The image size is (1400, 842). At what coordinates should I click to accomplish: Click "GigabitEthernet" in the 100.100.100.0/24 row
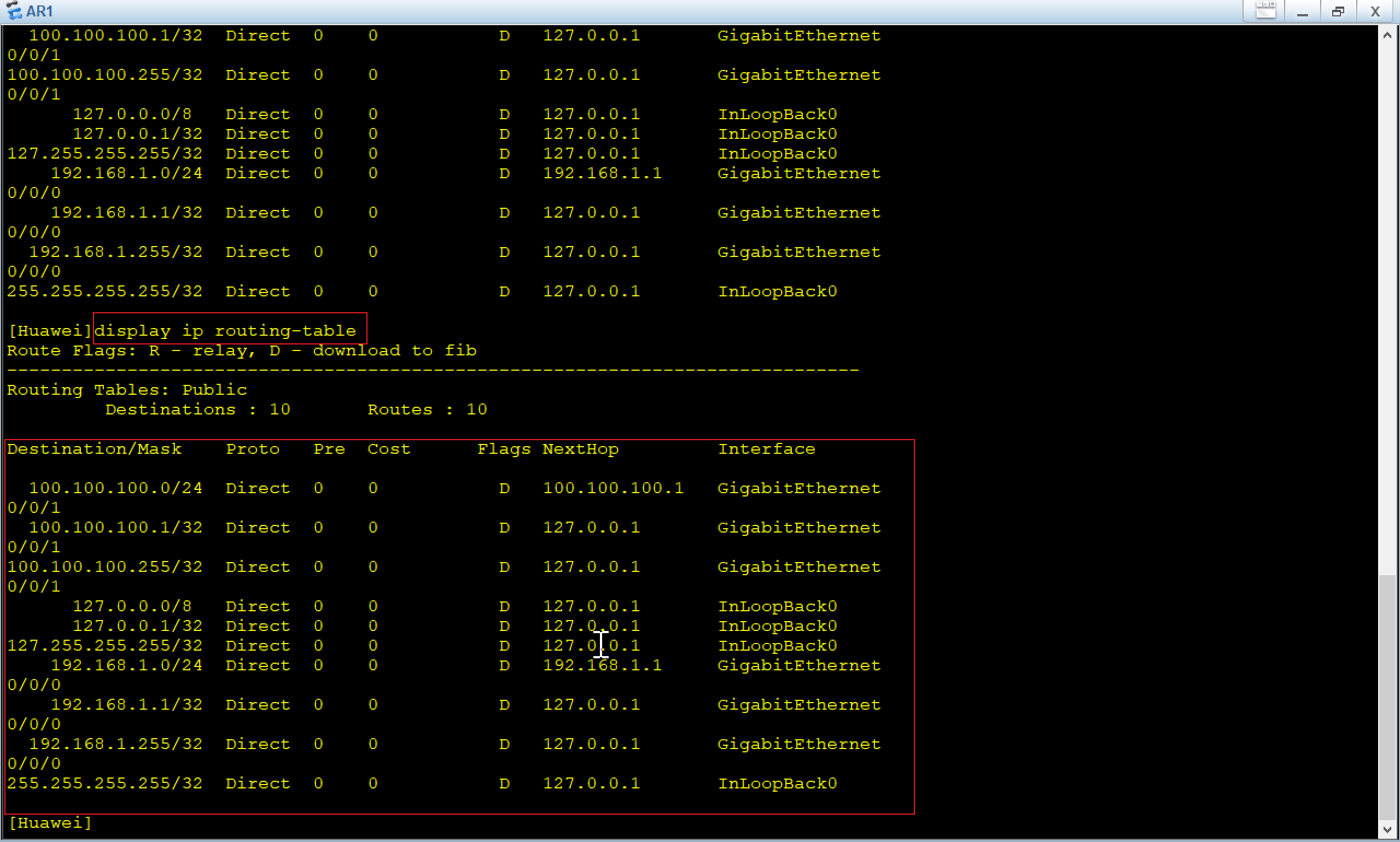click(x=799, y=487)
